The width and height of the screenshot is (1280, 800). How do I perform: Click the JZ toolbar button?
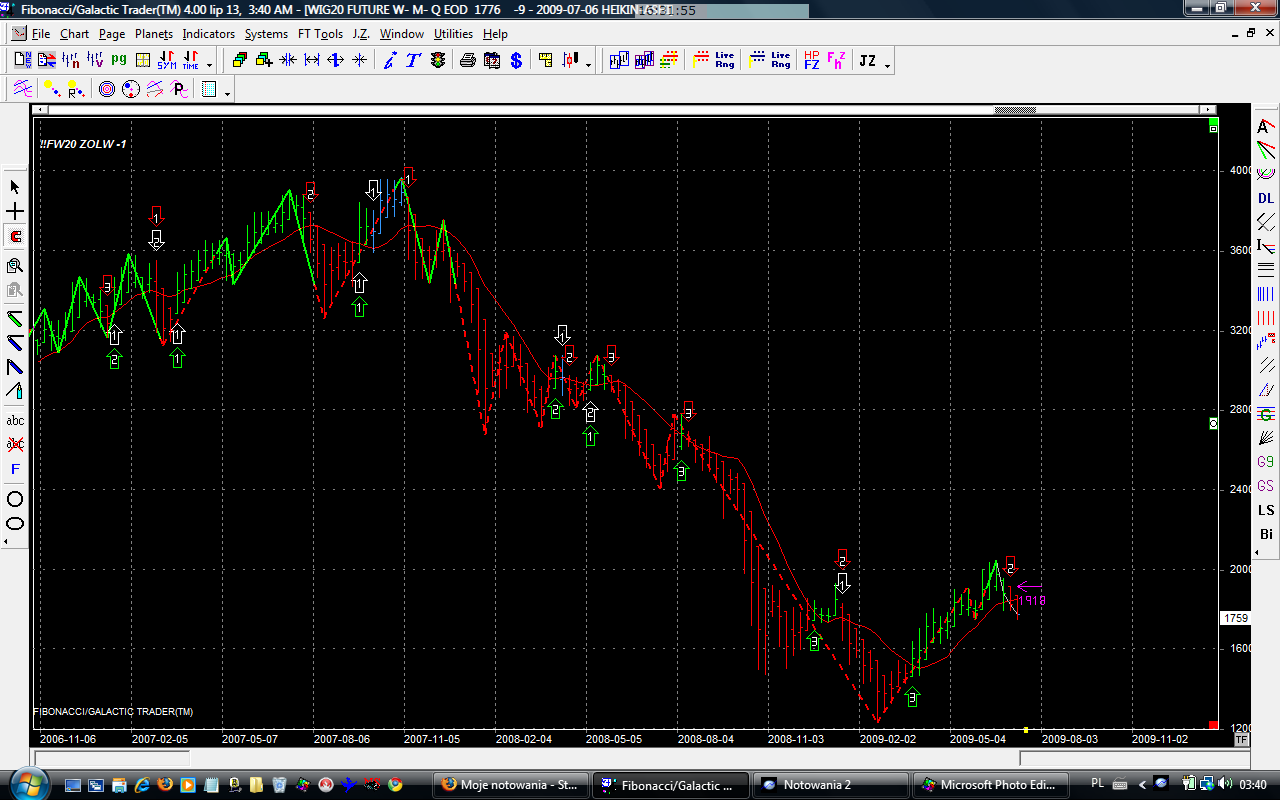point(867,61)
